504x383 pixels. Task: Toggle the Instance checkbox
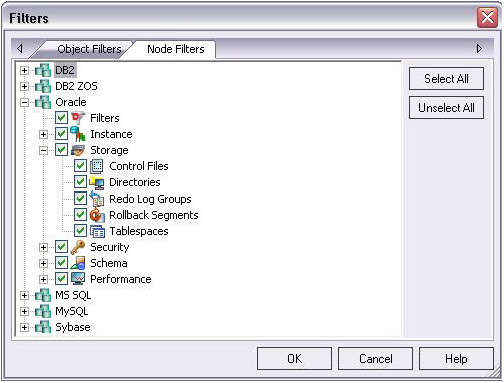[x=61, y=134]
